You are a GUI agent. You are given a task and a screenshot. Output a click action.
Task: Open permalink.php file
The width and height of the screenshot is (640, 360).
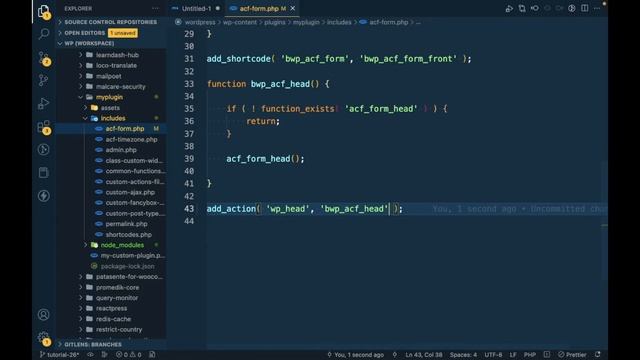tap(126, 224)
